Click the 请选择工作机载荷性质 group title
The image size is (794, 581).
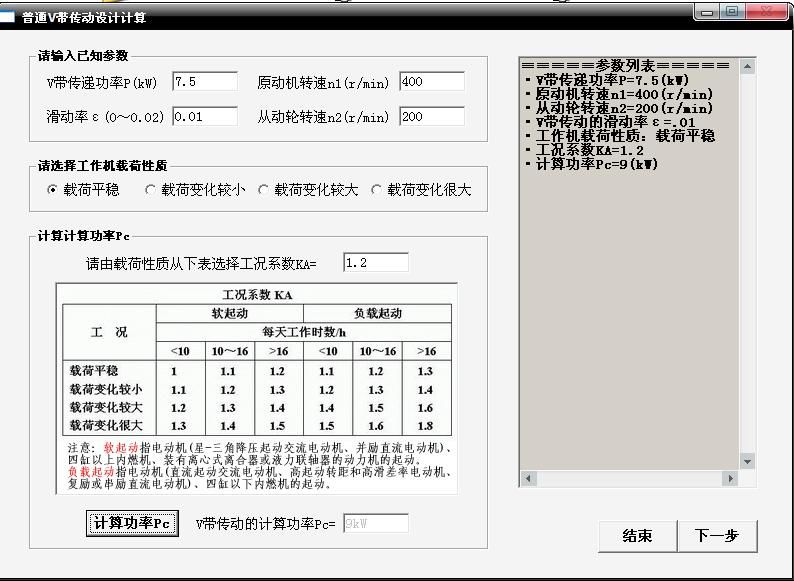[102, 166]
